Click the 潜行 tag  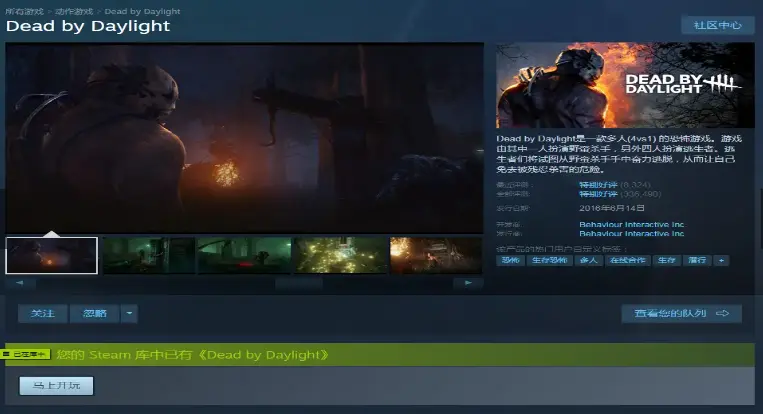click(697, 260)
